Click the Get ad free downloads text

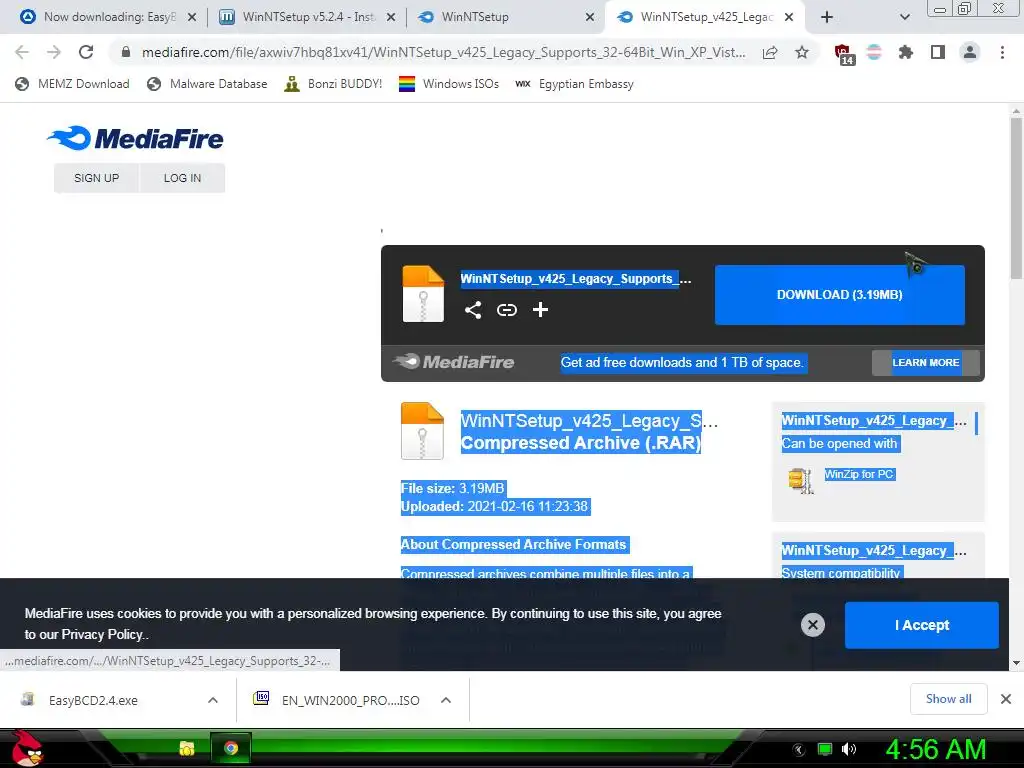click(x=682, y=362)
